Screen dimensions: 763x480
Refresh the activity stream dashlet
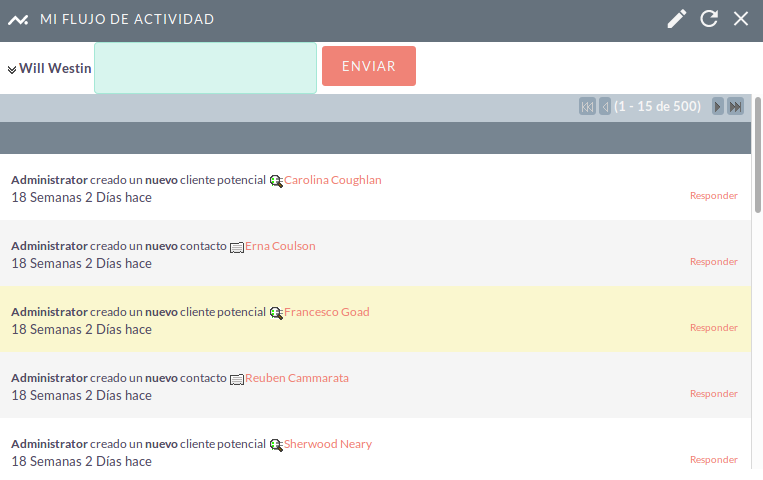[709, 19]
